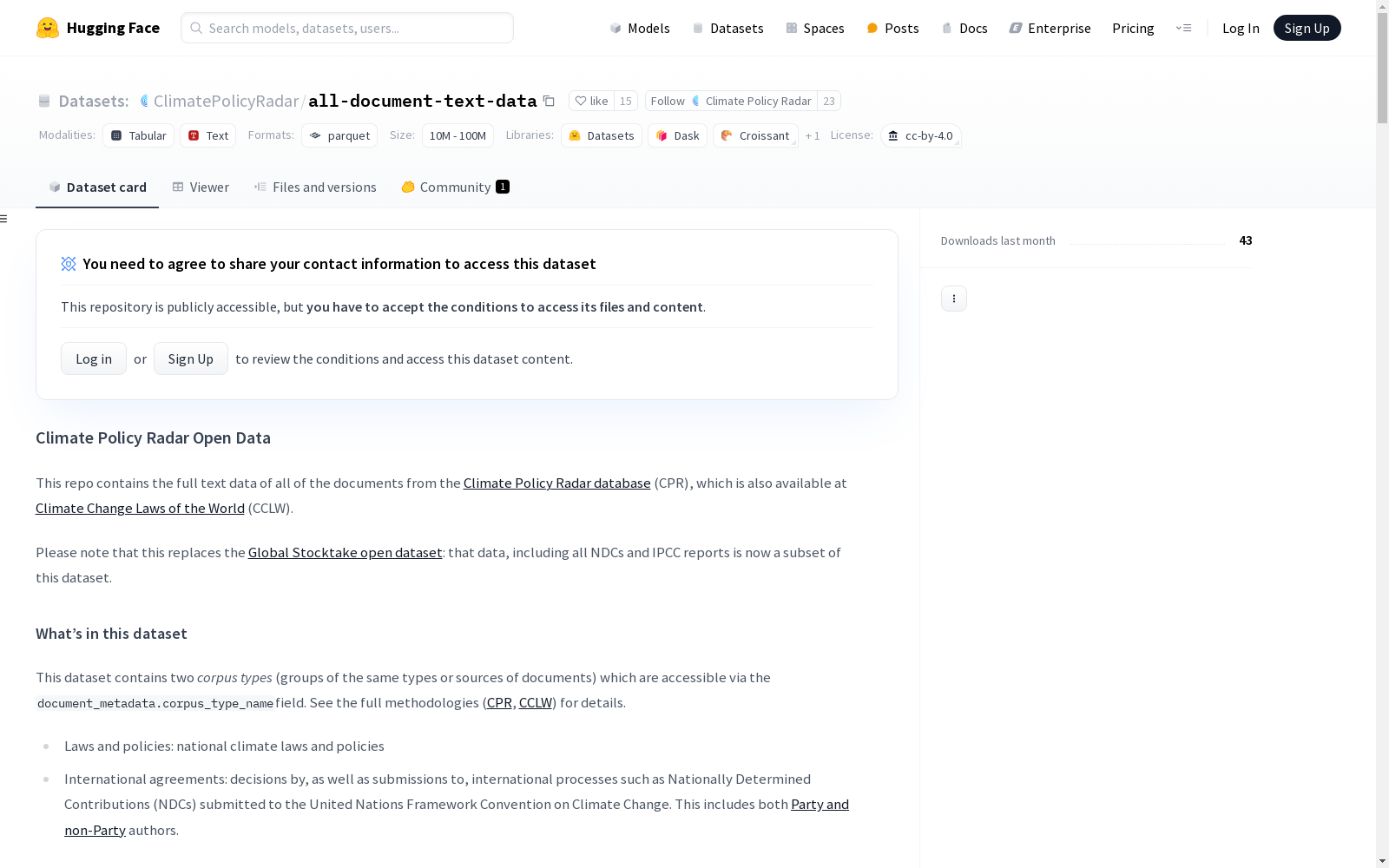This screenshot has width=1389, height=868.
Task: Filter by parquet format tag
Action: point(339,135)
